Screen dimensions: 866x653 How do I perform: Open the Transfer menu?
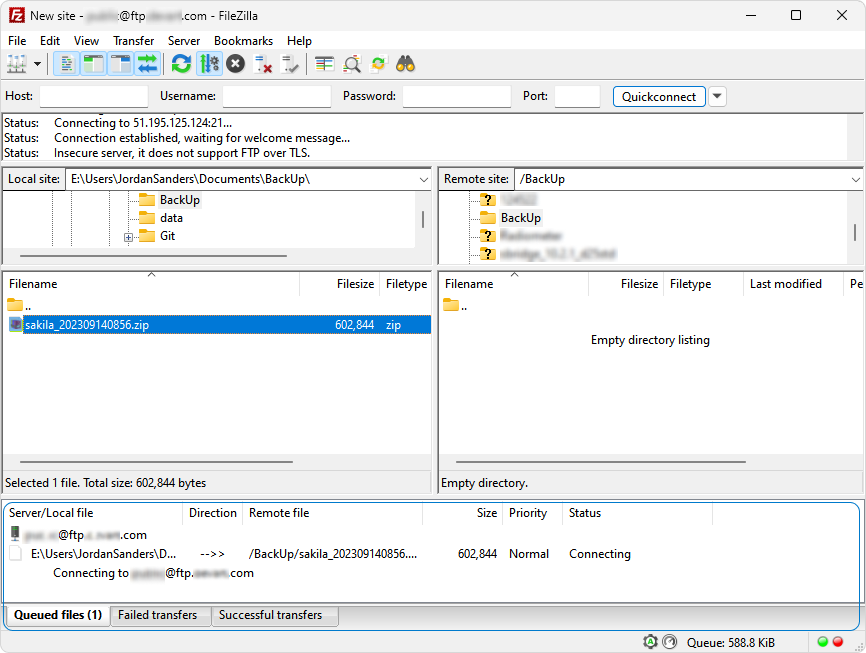[x=134, y=41]
